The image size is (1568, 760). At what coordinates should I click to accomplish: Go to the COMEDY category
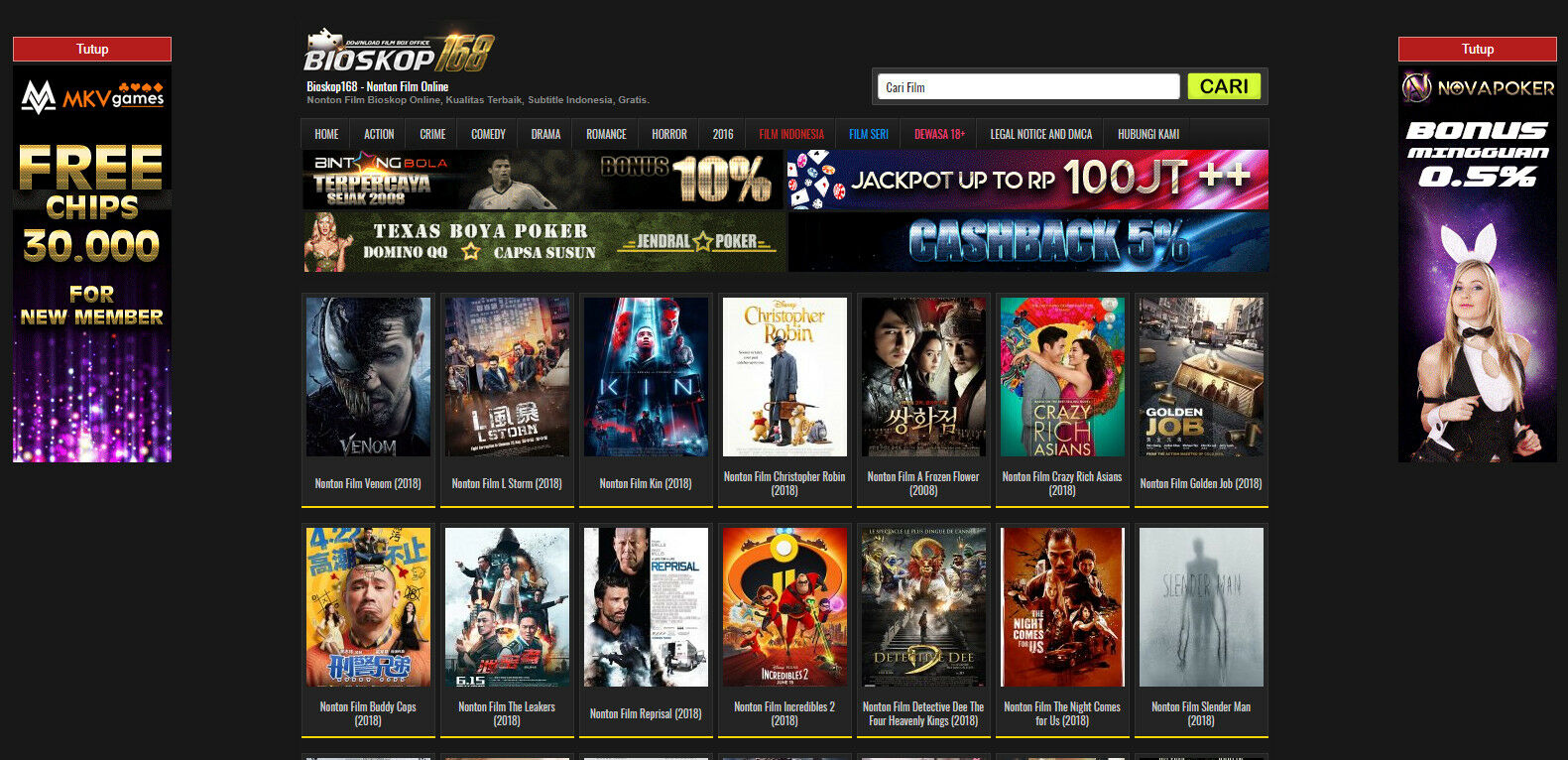[488, 134]
